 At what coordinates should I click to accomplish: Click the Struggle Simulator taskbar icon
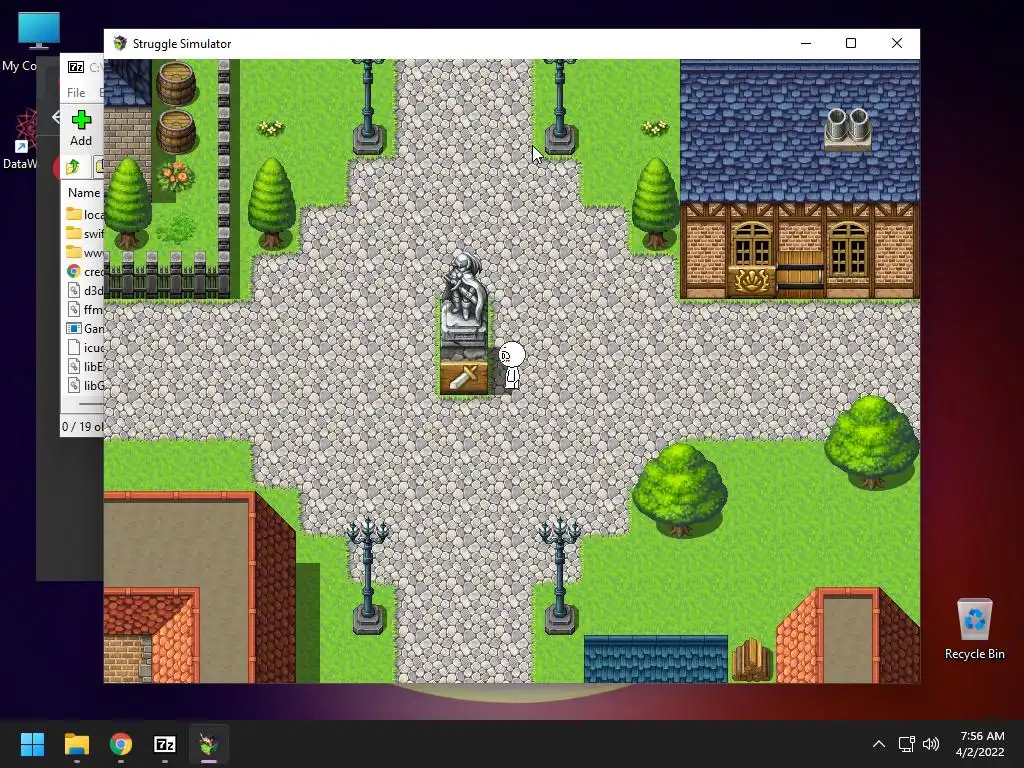209,744
